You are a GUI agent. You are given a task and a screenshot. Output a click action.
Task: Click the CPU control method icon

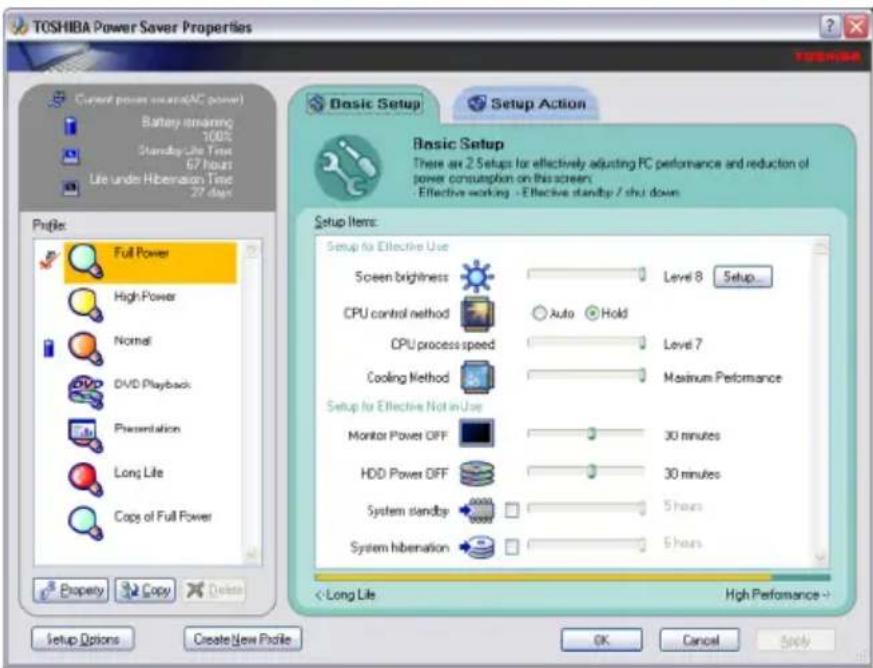477,313
